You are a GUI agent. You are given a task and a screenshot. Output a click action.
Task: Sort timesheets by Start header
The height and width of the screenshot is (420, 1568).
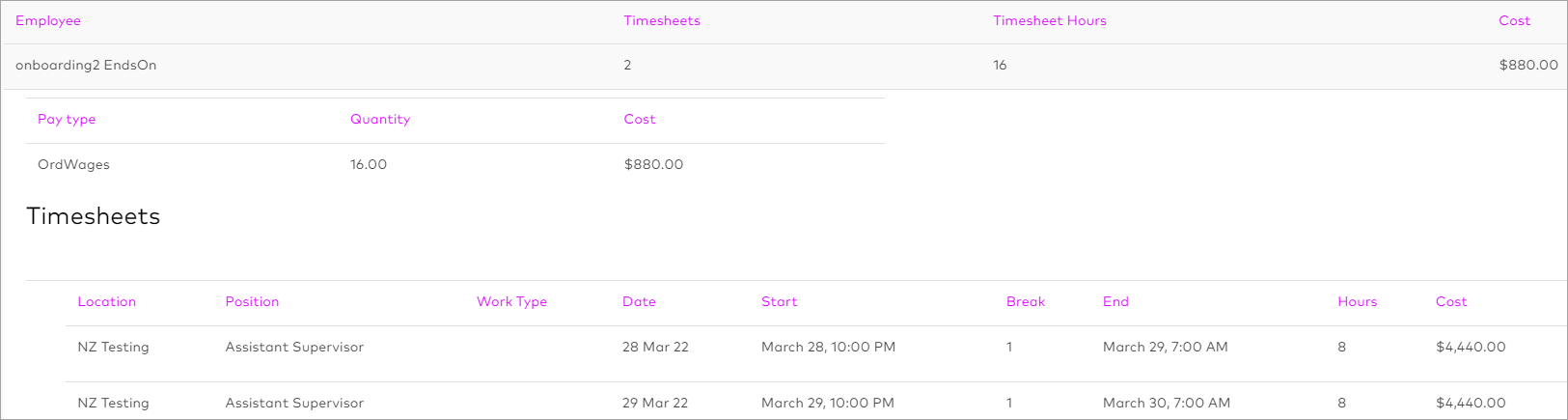tap(779, 302)
